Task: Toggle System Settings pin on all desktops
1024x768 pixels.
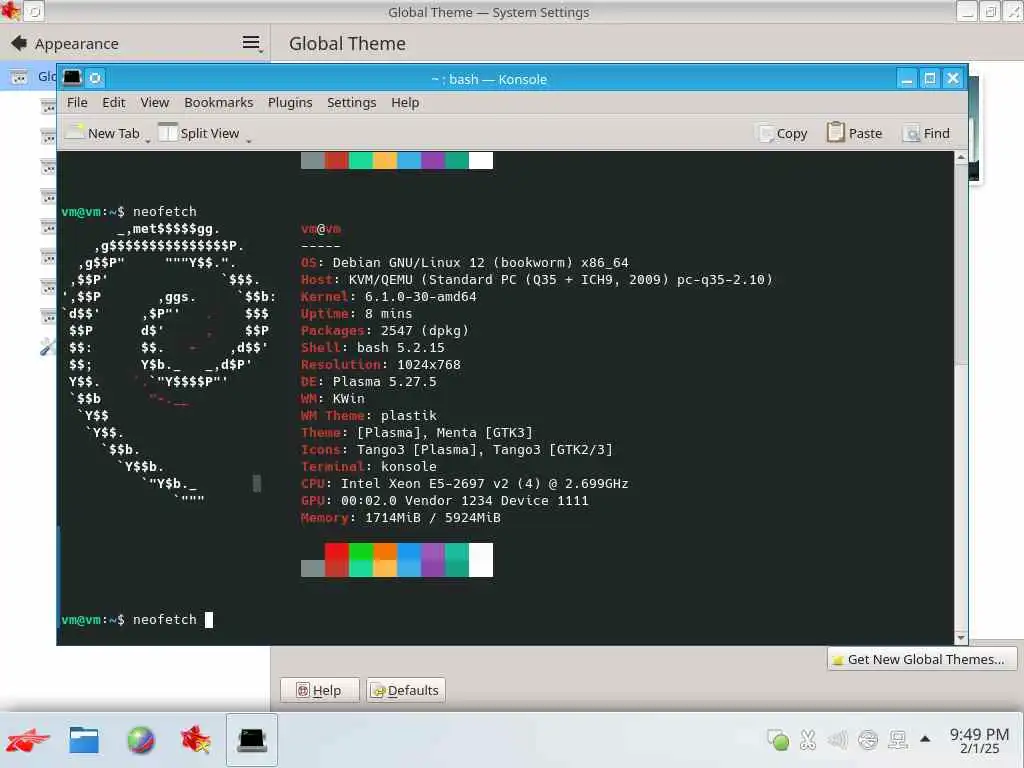Action: 35,11
